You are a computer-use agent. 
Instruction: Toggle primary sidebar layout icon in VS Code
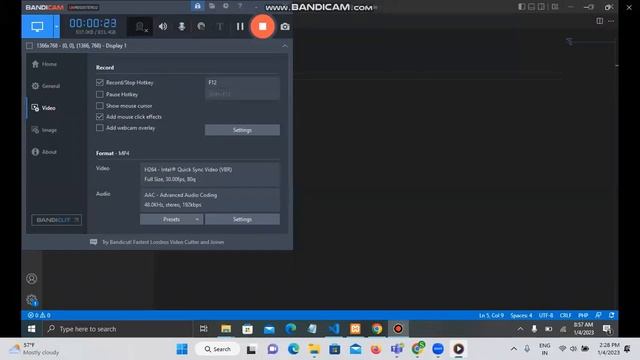(x=522, y=7)
